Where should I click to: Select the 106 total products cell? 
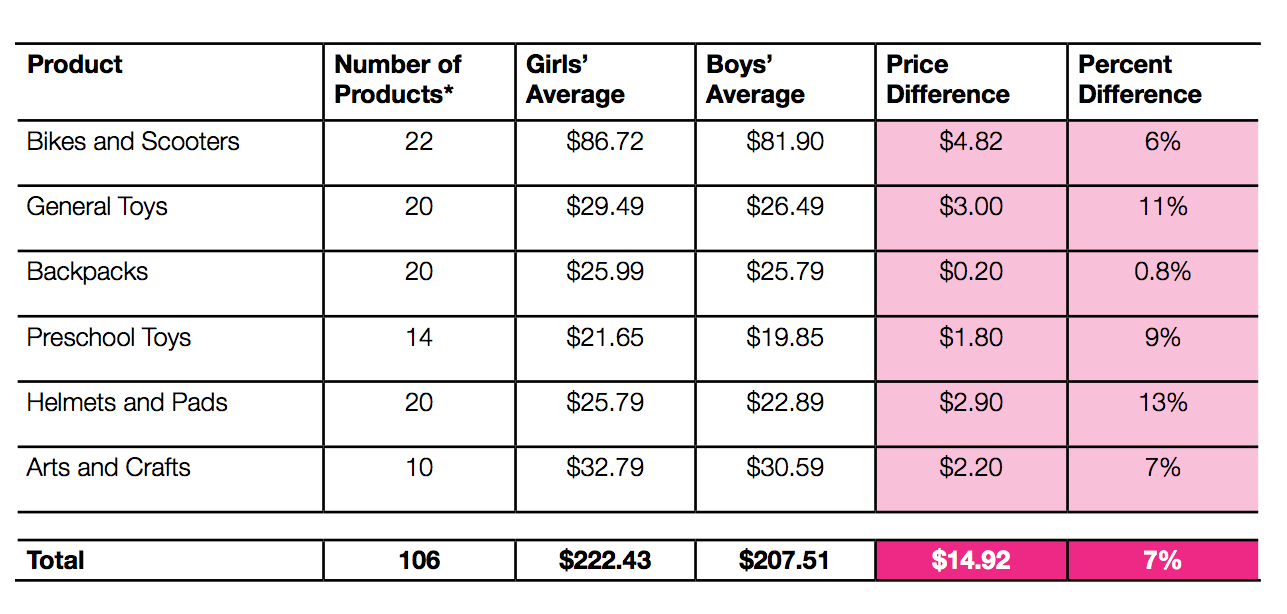point(418,561)
